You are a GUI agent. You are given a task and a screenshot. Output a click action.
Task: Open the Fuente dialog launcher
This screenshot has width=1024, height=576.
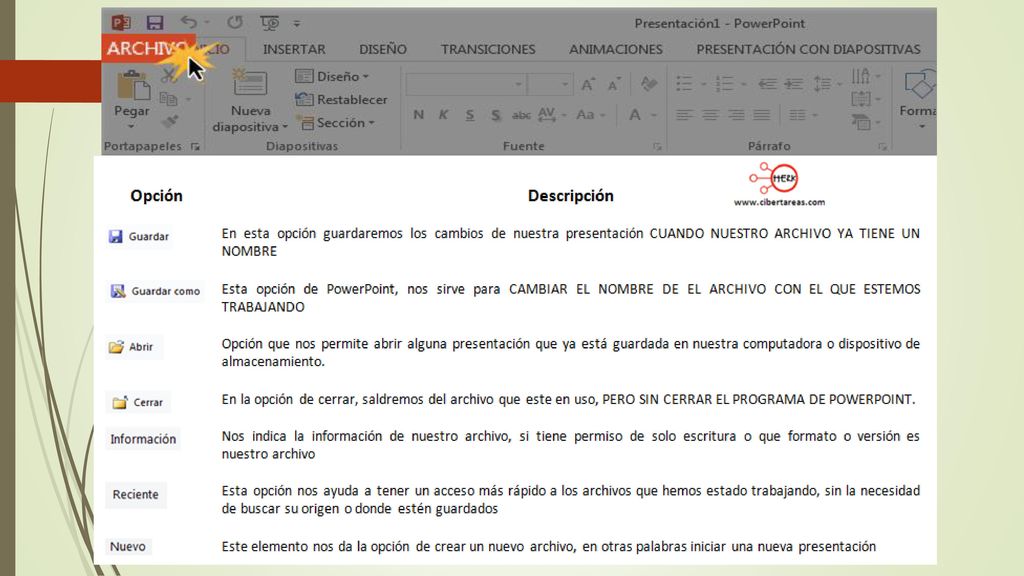click(657, 147)
